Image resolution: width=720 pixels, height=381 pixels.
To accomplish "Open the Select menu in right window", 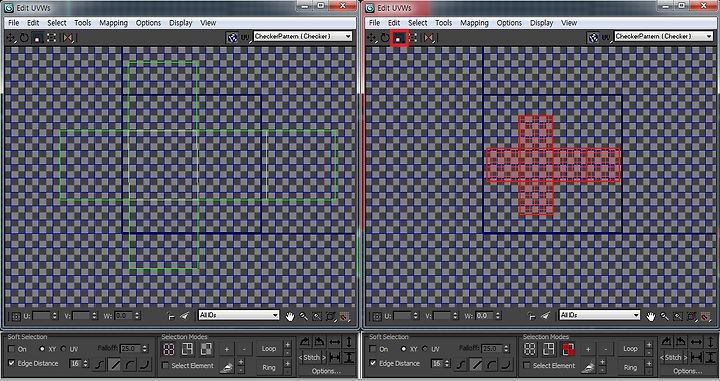I will tap(417, 22).
